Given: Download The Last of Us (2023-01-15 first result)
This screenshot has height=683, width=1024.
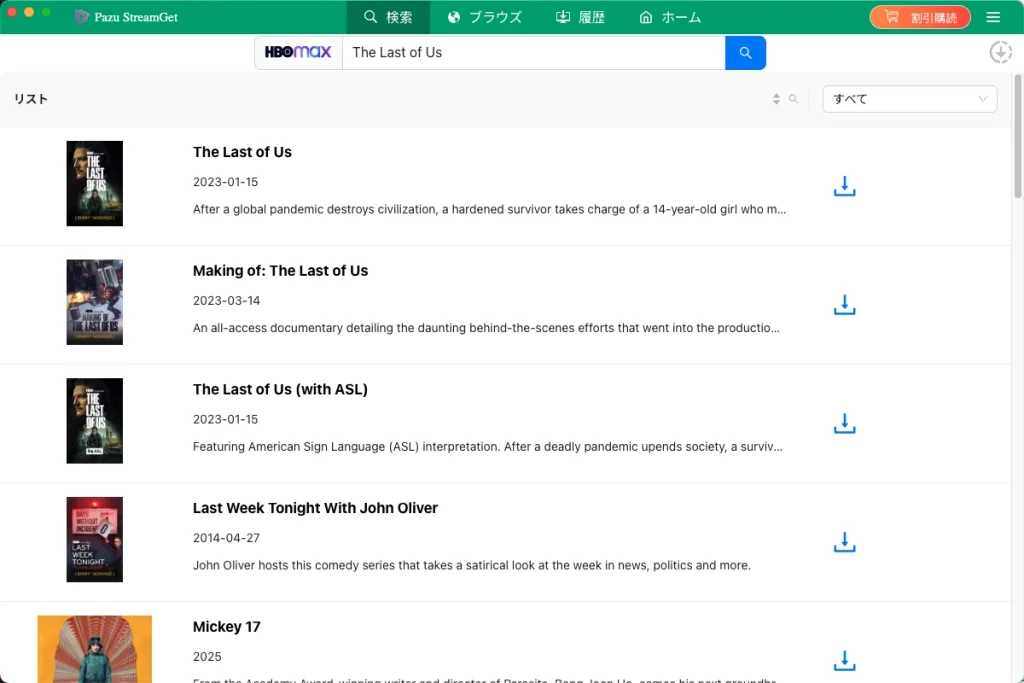Looking at the screenshot, I should coord(844,186).
